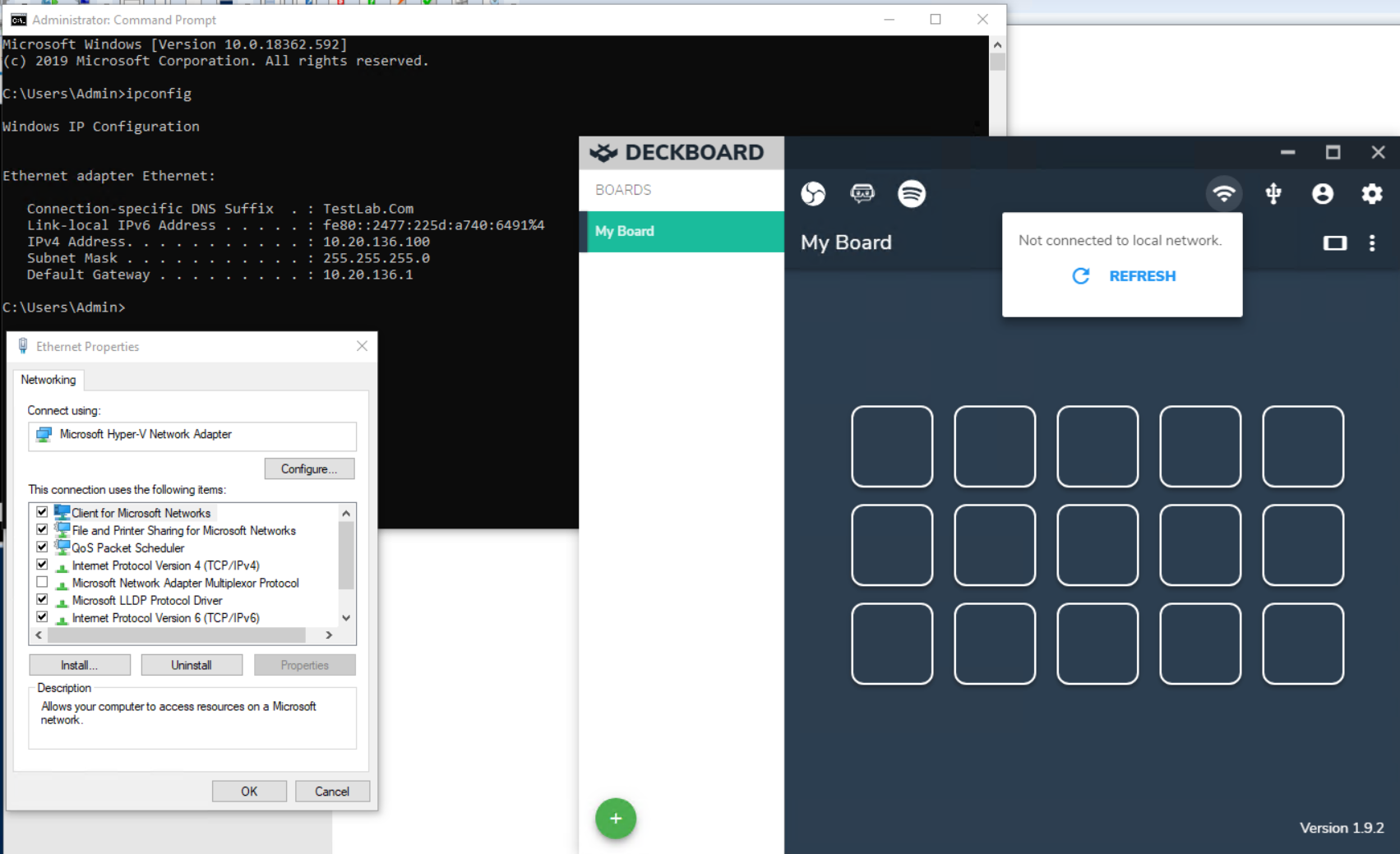This screenshot has height=854, width=1400.
Task: Click the items list scroll right arrow
Action: click(x=329, y=635)
